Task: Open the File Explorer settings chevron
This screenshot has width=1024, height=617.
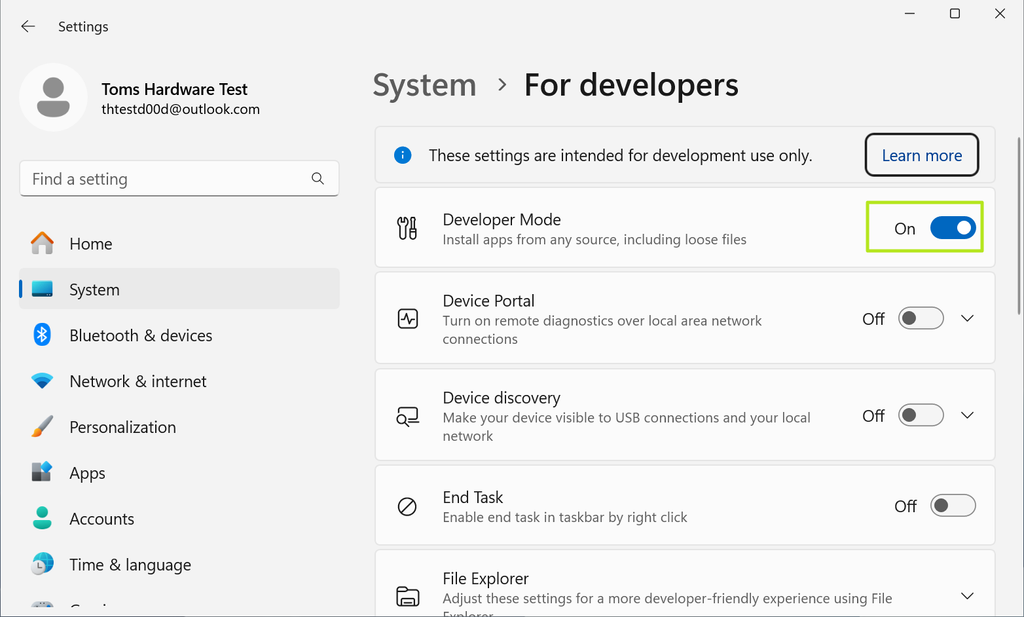Action: pyautogui.click(x=967, y=593)
